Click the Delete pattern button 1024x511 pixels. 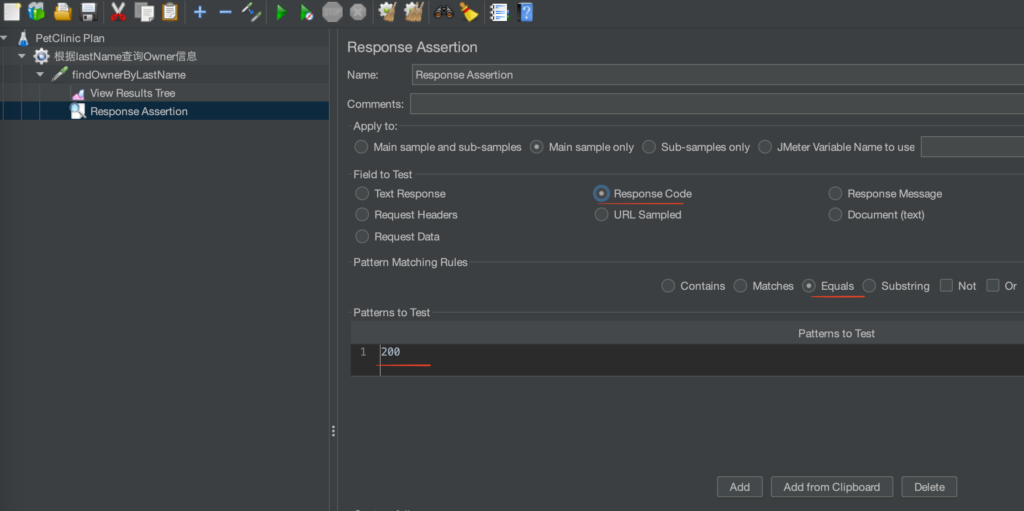(929, 487)
